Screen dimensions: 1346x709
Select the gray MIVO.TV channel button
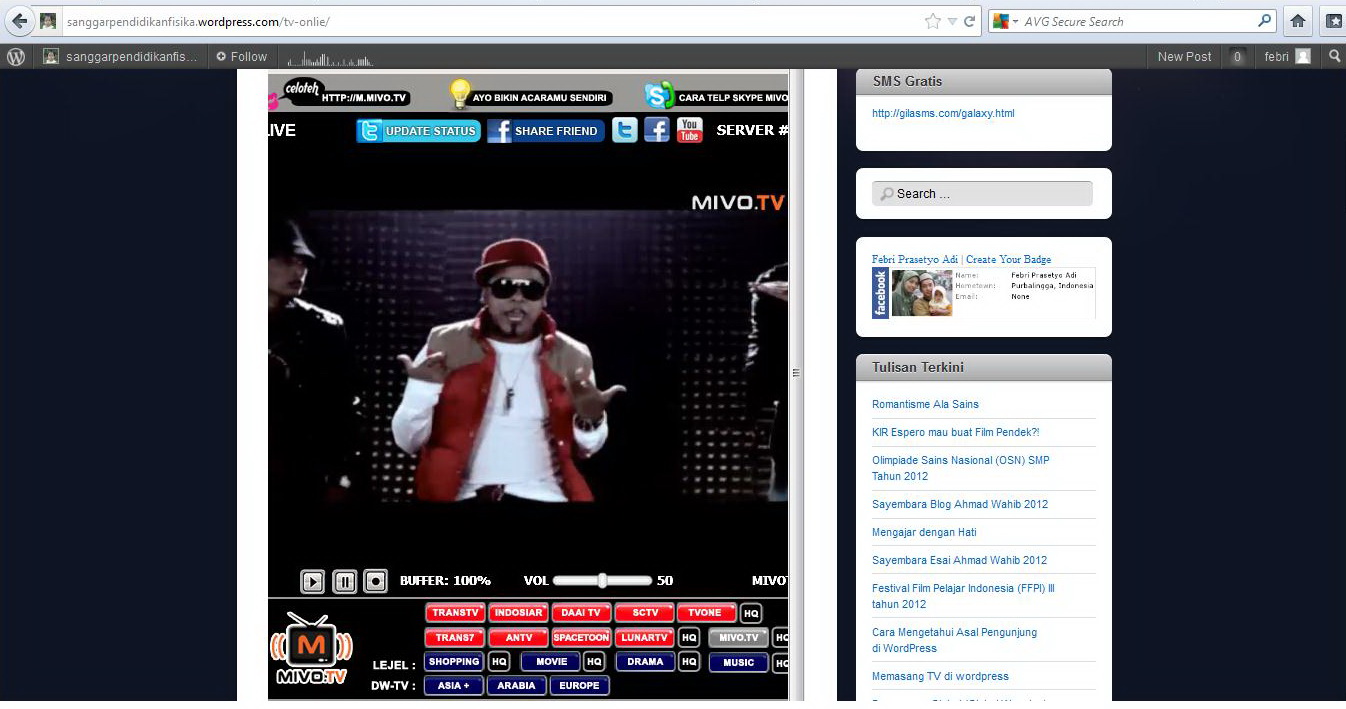(738, 637)
